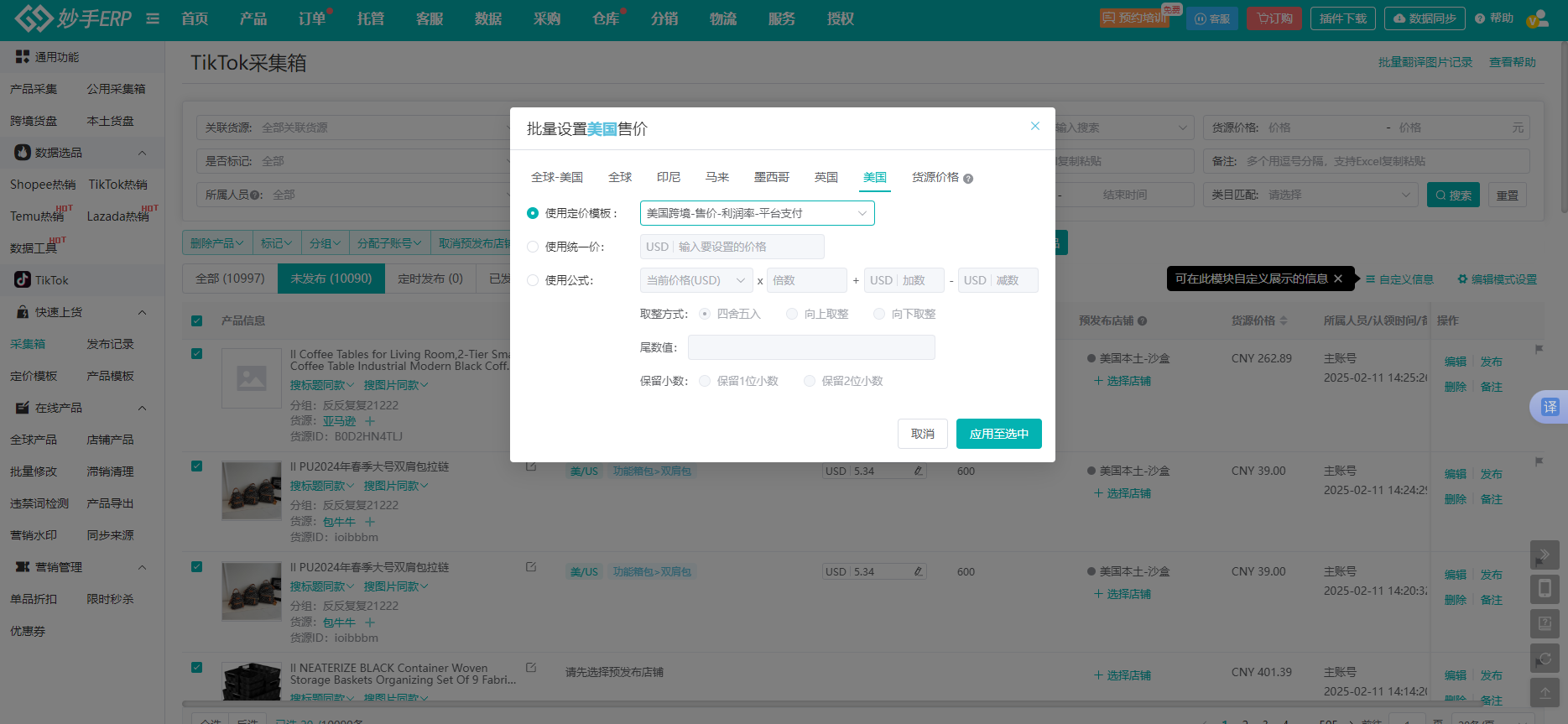
Task: Open the 删除产品 dropdown
Action: pos(216,243)
